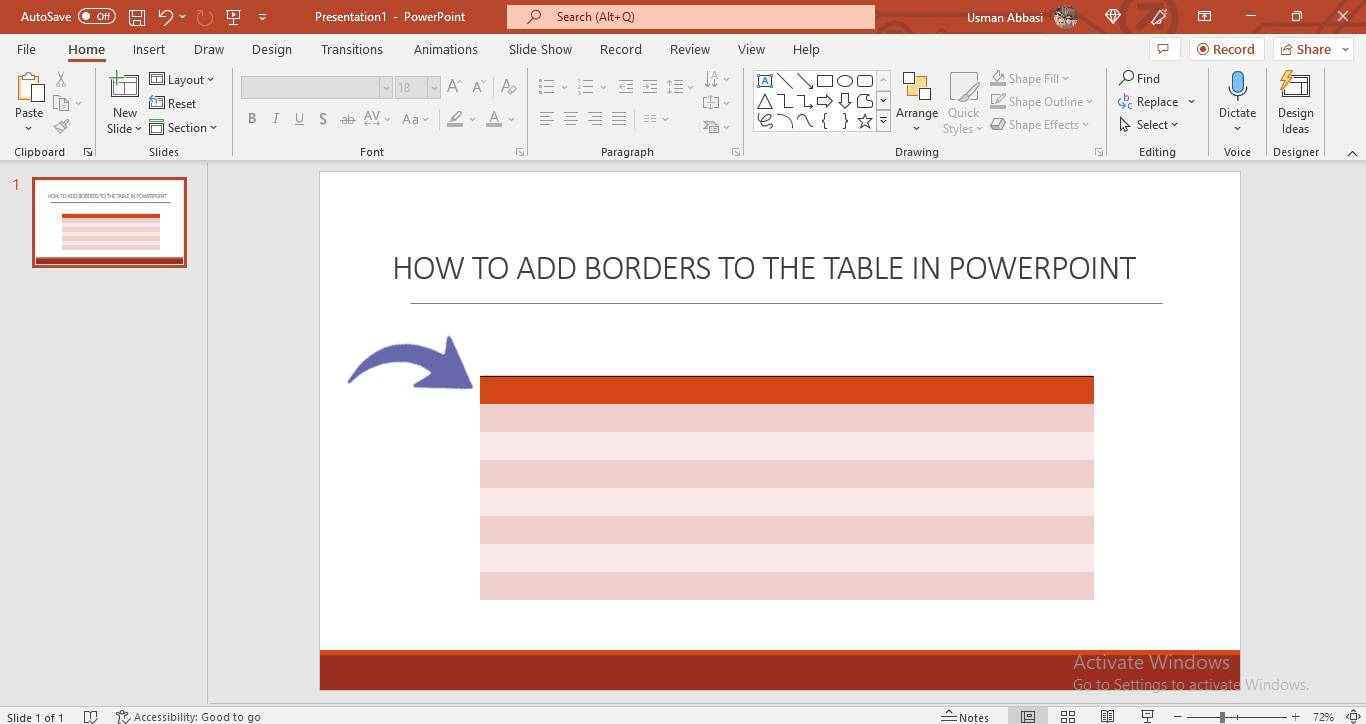The height and width of the screenshot is (724, 1366).
Task: Click the Start From Beginning presentation icon
Action: pos(234,17)
